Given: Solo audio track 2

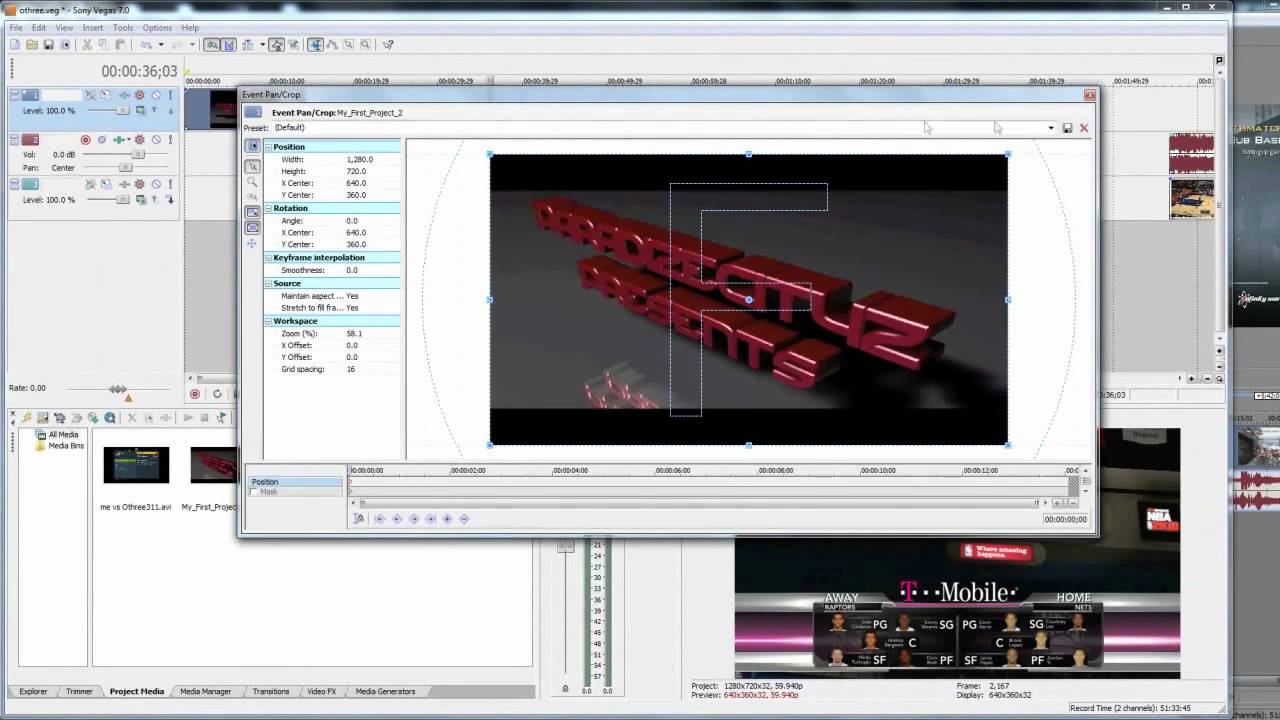Looking at the screenshot, I should pyautogui.click(x=170, y=140).
